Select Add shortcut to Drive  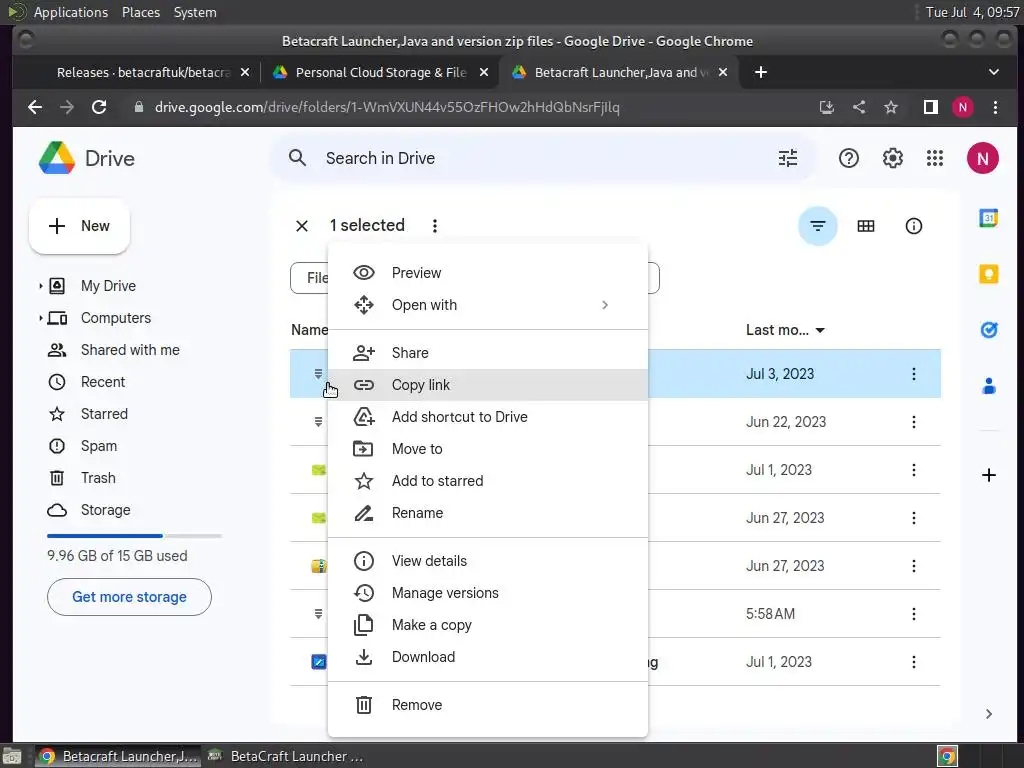[487, 417]
